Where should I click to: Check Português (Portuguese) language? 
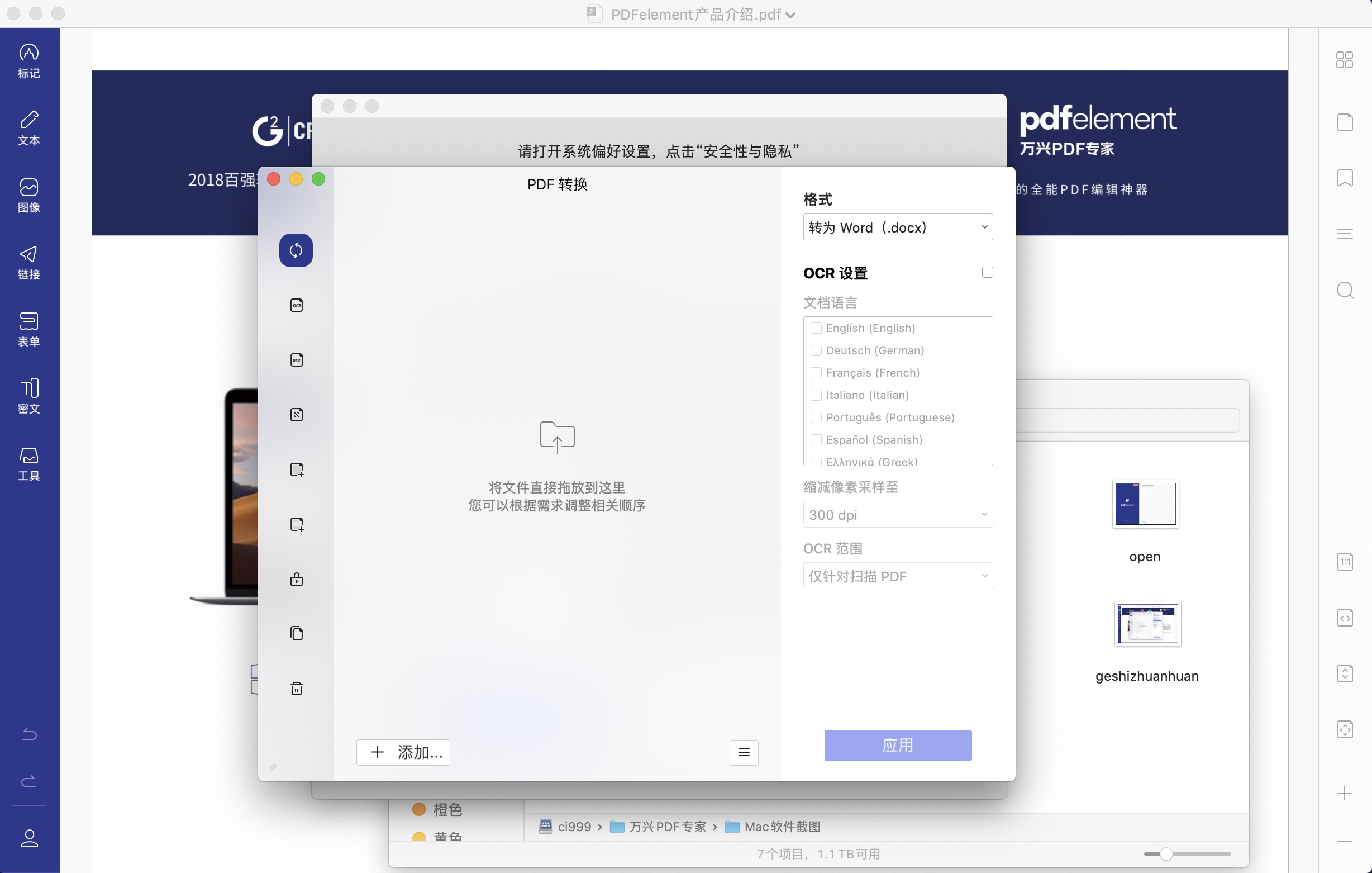(x=816, y=417)
